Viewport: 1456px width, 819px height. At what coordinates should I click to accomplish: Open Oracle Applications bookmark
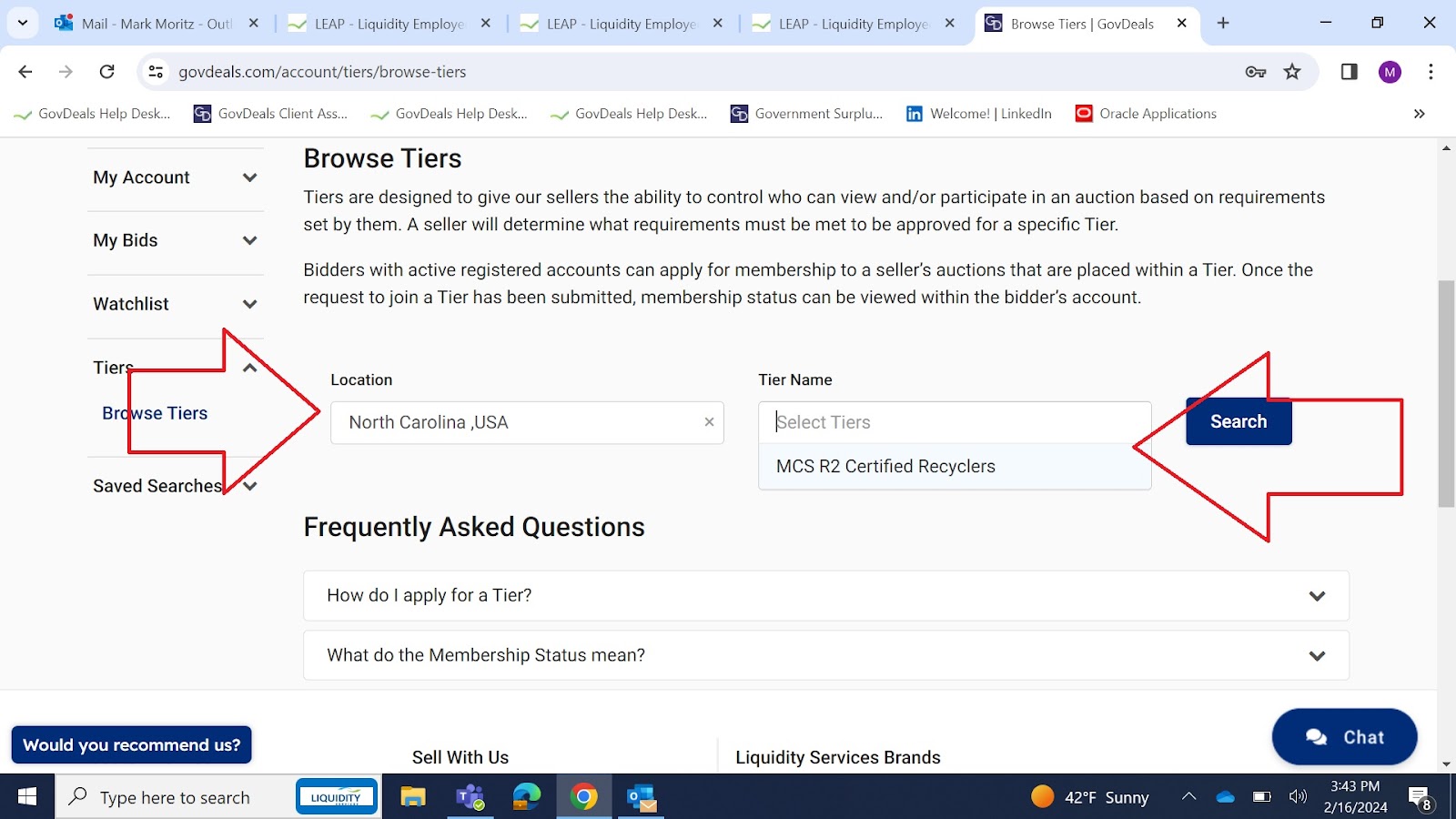point(1146,114)
